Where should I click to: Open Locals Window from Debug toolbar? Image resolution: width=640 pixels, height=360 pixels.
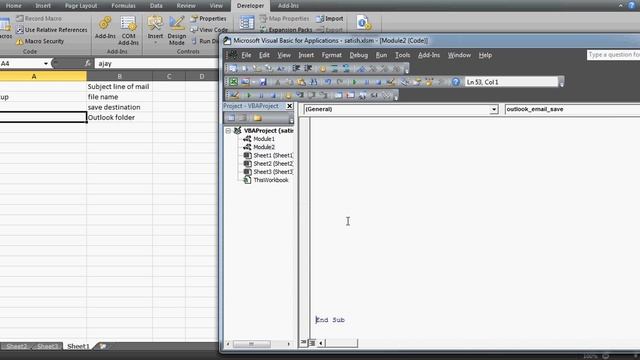(338, 95)
